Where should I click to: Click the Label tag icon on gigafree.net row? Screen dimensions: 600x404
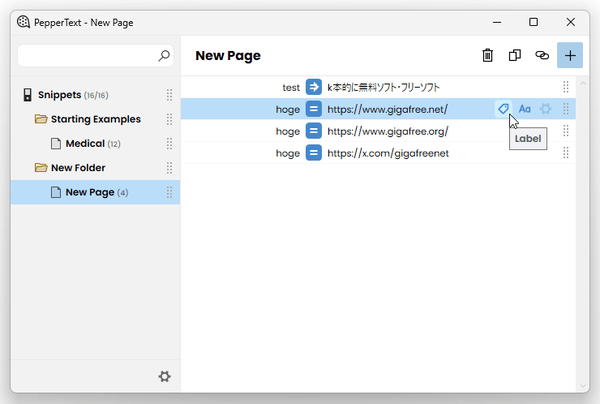[x=503, y=109]
